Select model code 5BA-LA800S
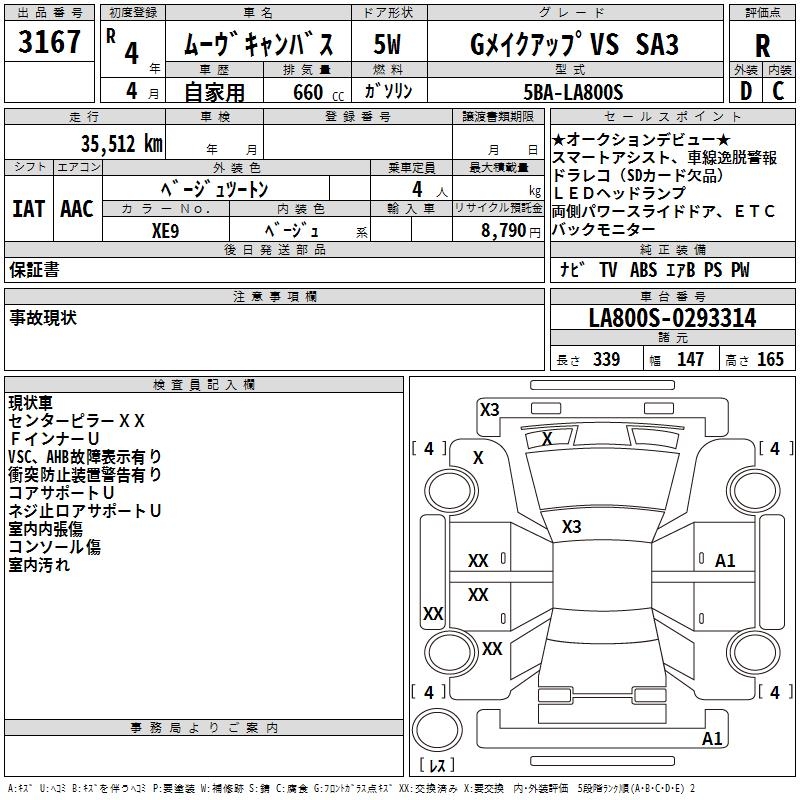The image size is (800, 800). (573, 92)
